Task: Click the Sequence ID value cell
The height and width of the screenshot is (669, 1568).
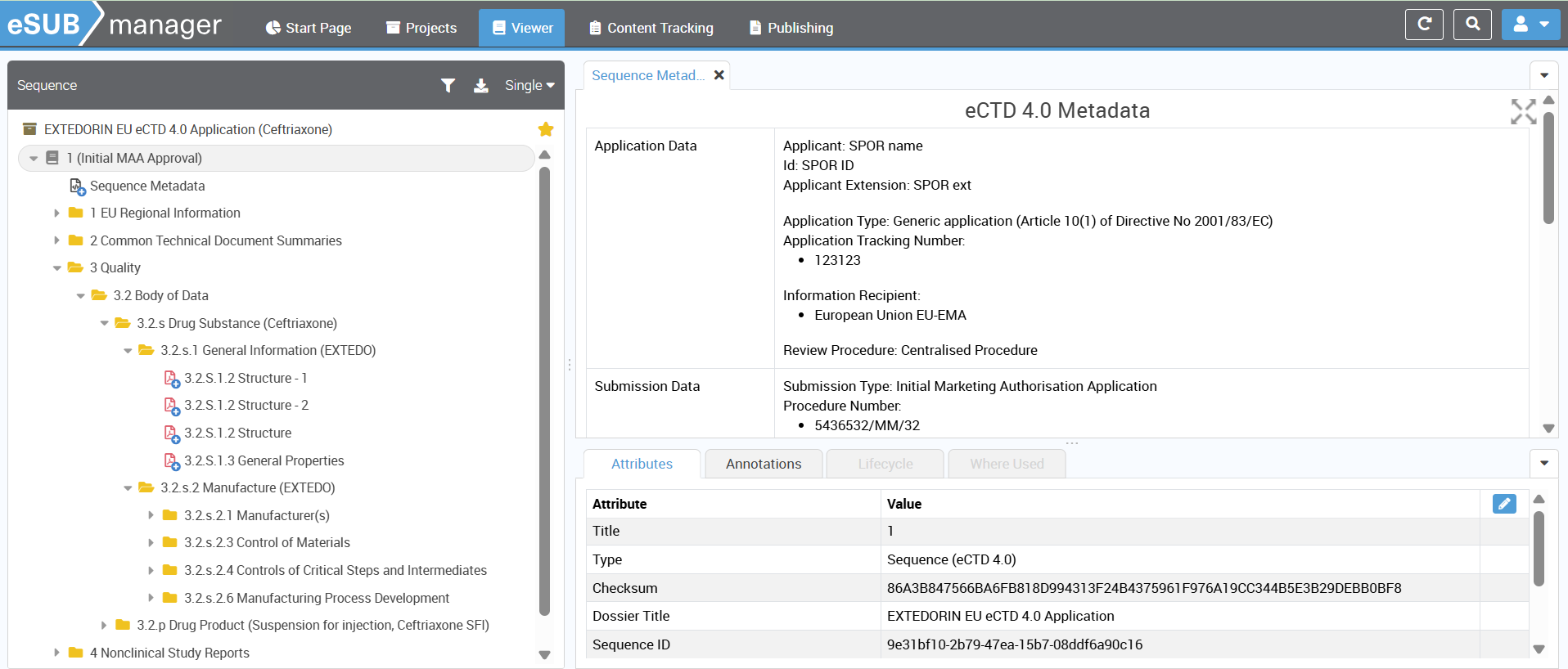Action: 1180,644
